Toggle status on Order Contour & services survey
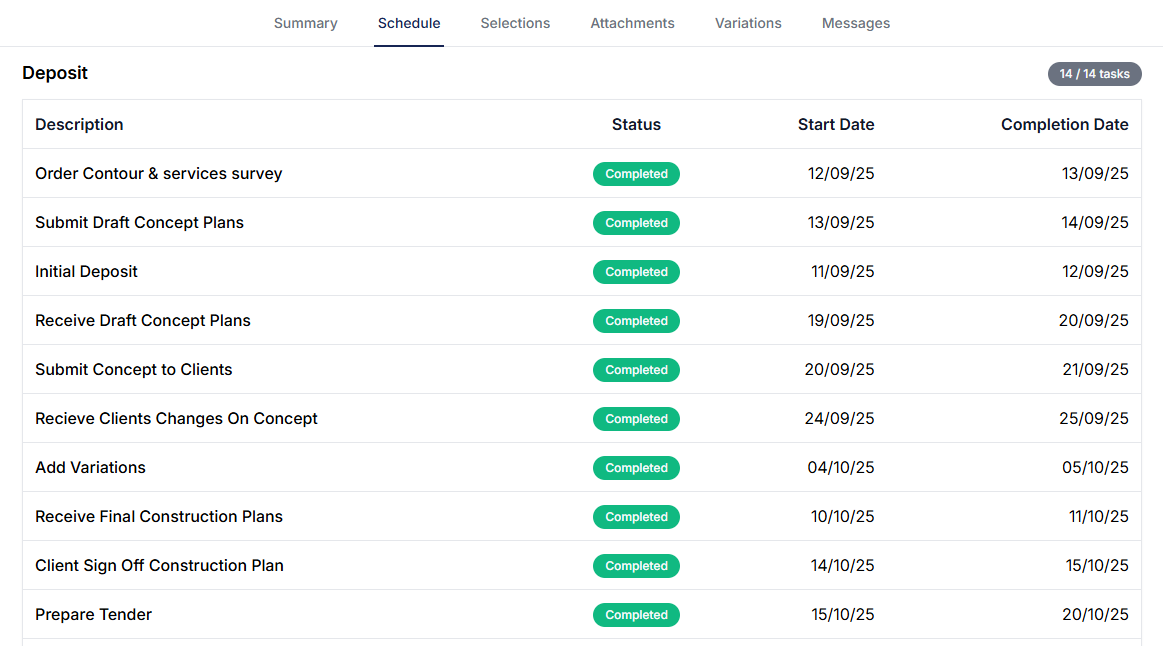 coord(636,174)
